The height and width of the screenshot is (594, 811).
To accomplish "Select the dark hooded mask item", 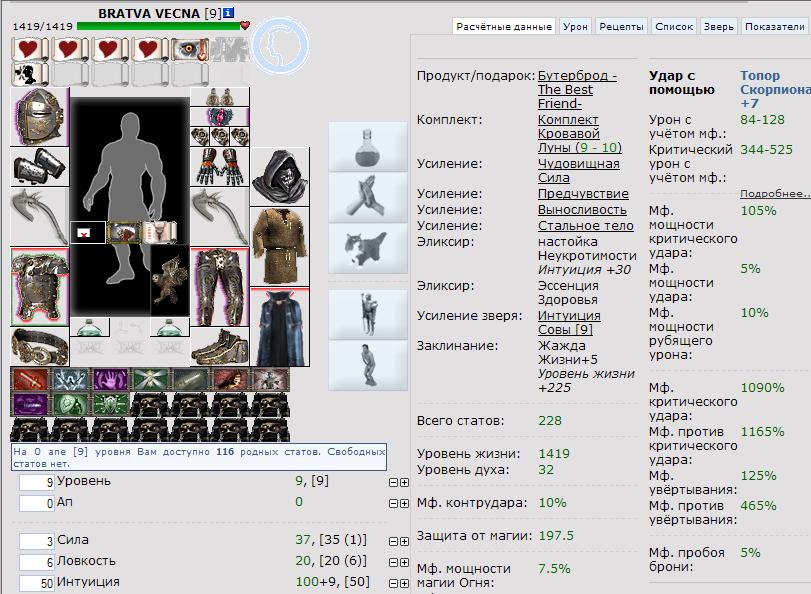I will tap(280, 176).
